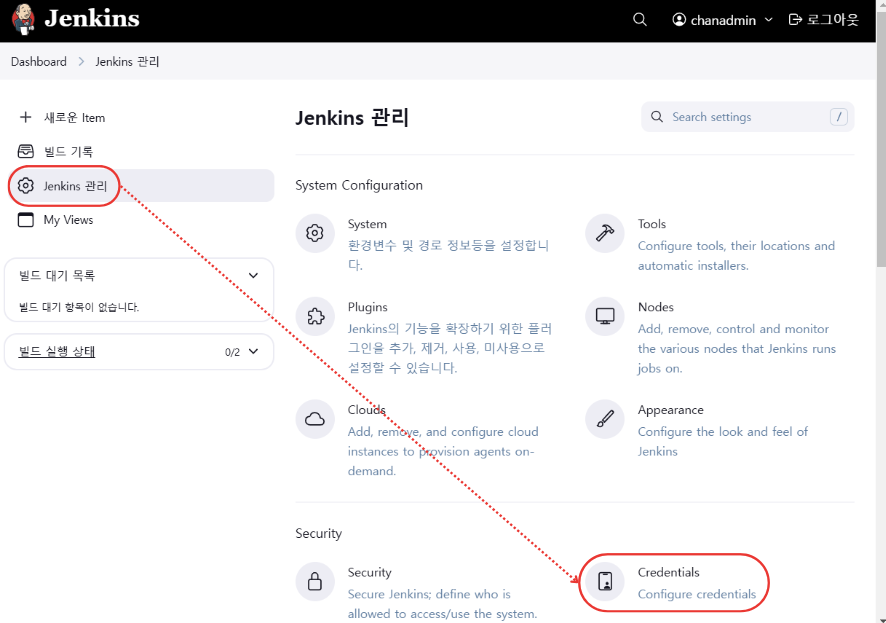This screenshot has width=886, height=623.
Task: Open the System gear icon
Action: pyautogui.click(x=315, y=233)
